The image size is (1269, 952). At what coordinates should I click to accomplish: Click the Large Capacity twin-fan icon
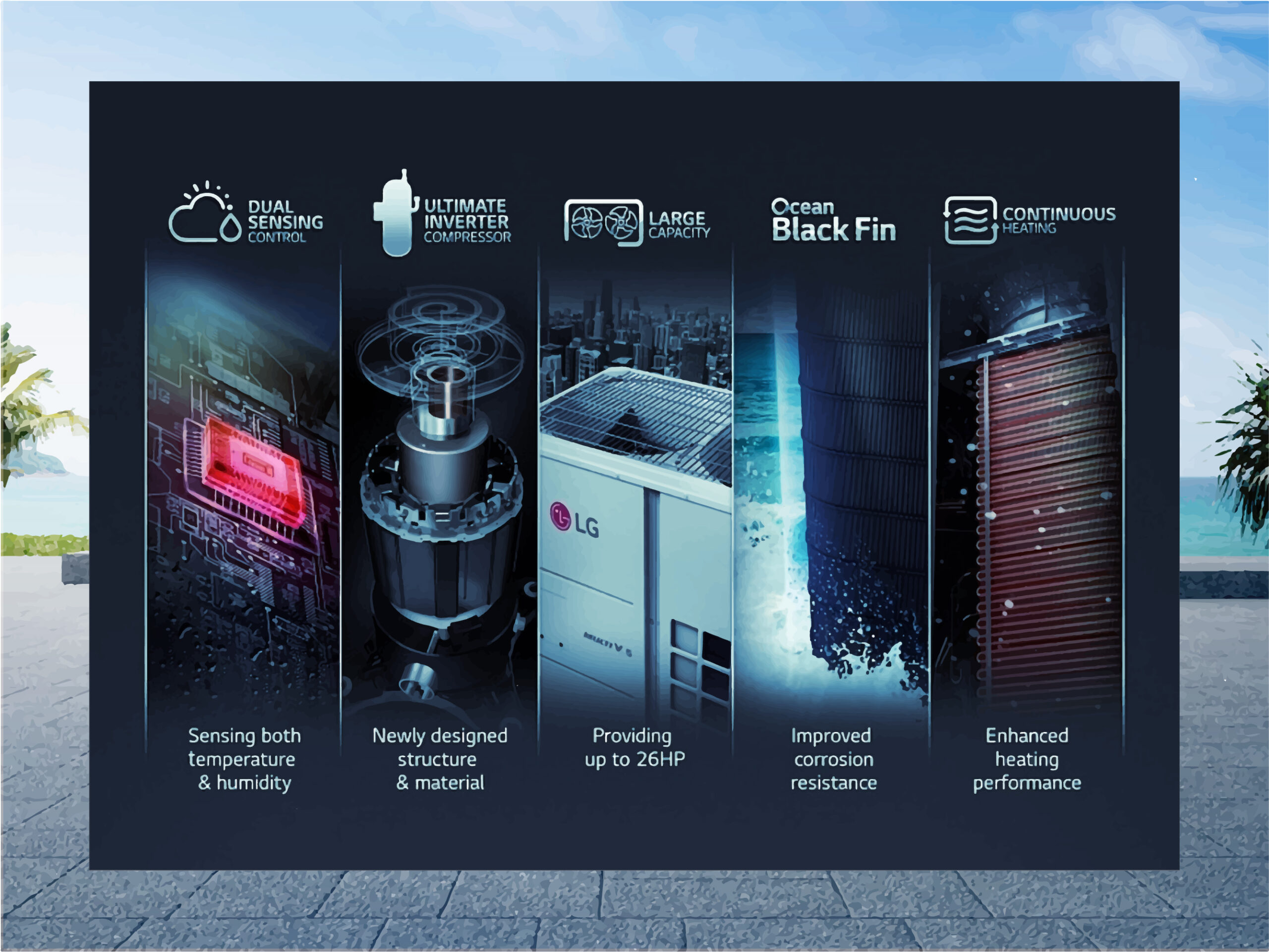(x=604, y=223)
